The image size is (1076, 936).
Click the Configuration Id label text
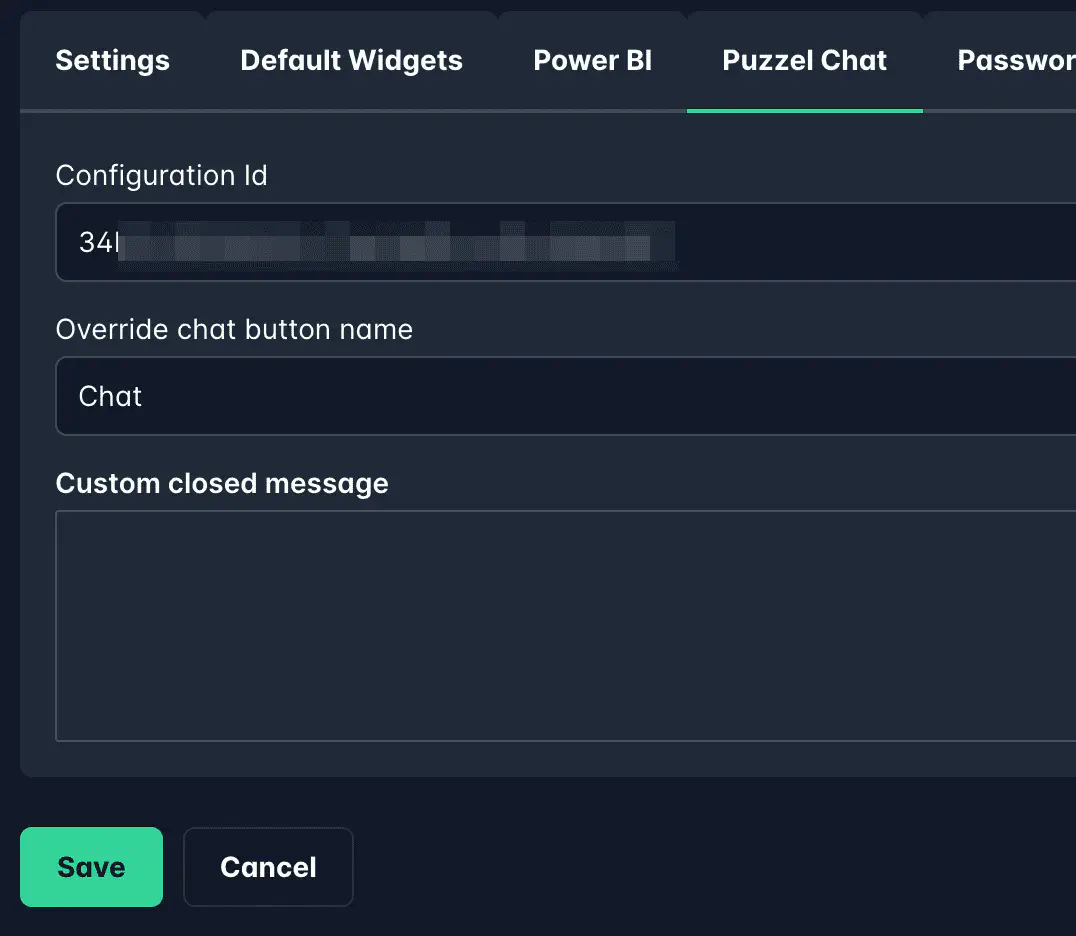coord(161,175)
